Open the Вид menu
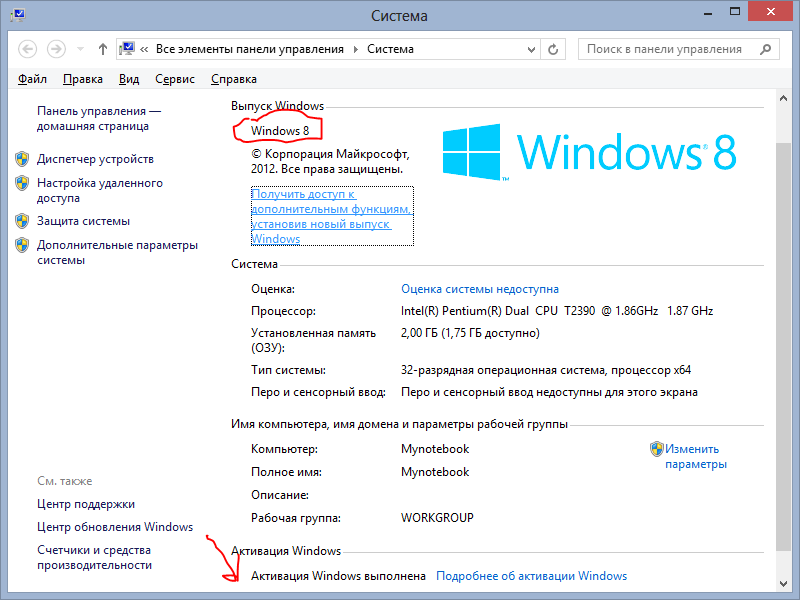 129,79
